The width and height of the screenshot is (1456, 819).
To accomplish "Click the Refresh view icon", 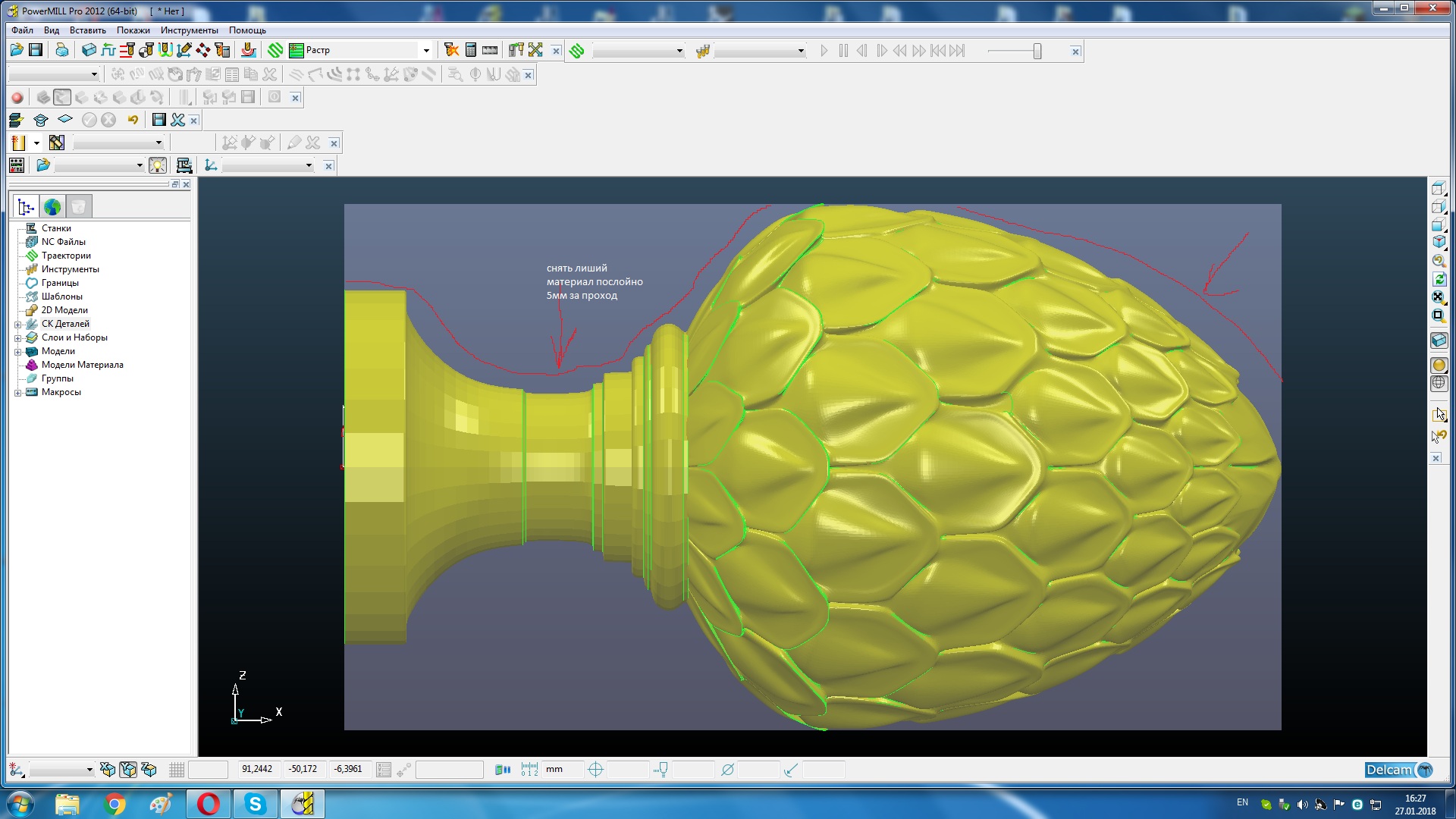I will (x=1439, y=280).
